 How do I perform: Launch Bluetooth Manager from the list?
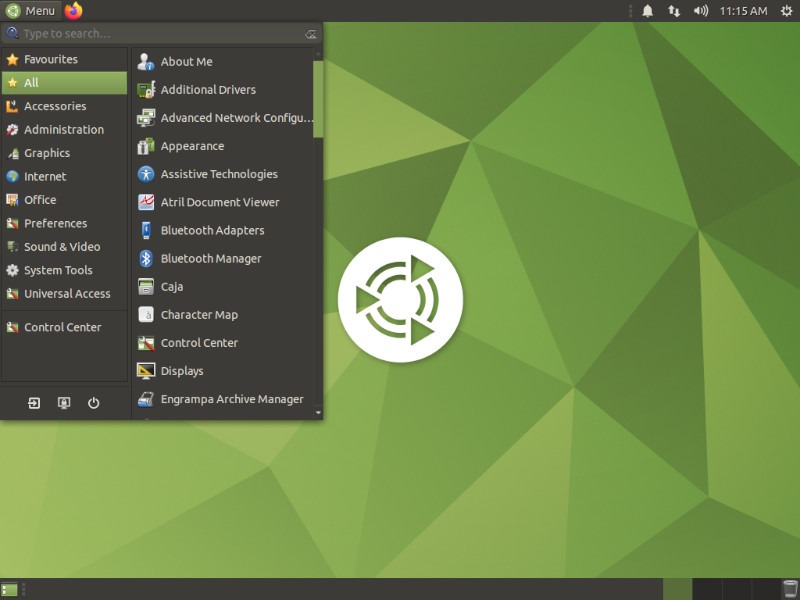[210, 258]
